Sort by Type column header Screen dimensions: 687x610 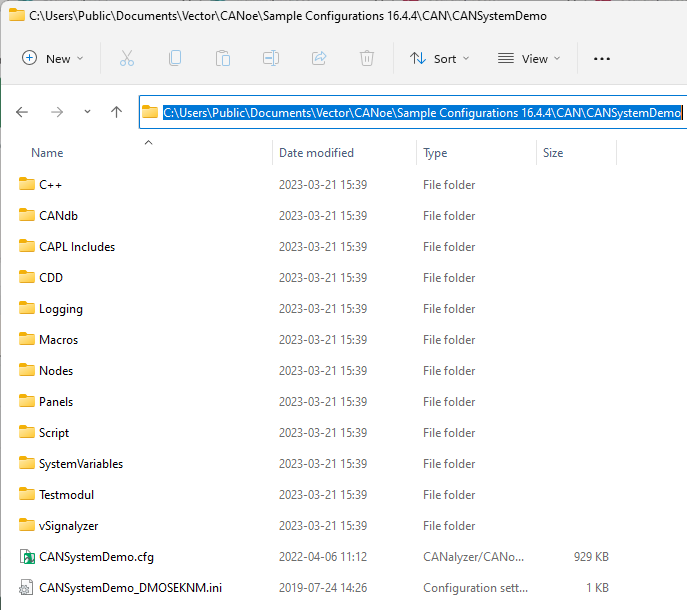(x=435, y=153)
